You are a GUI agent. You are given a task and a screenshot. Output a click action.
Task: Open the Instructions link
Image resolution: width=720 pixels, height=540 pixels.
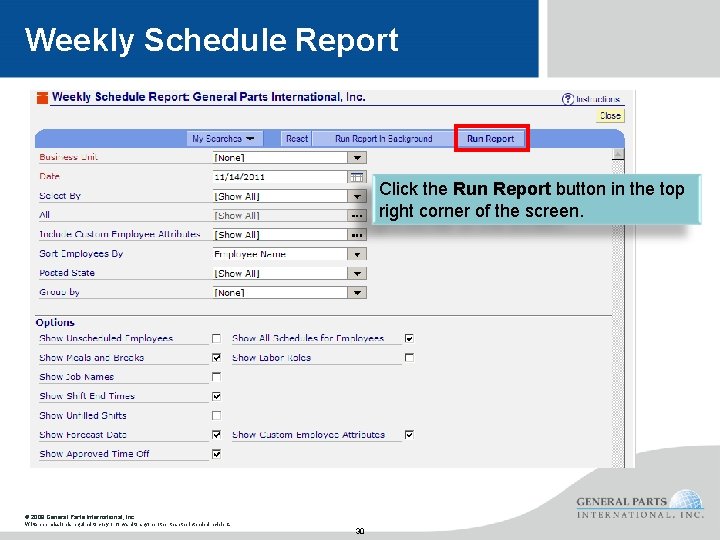[598, 99]
